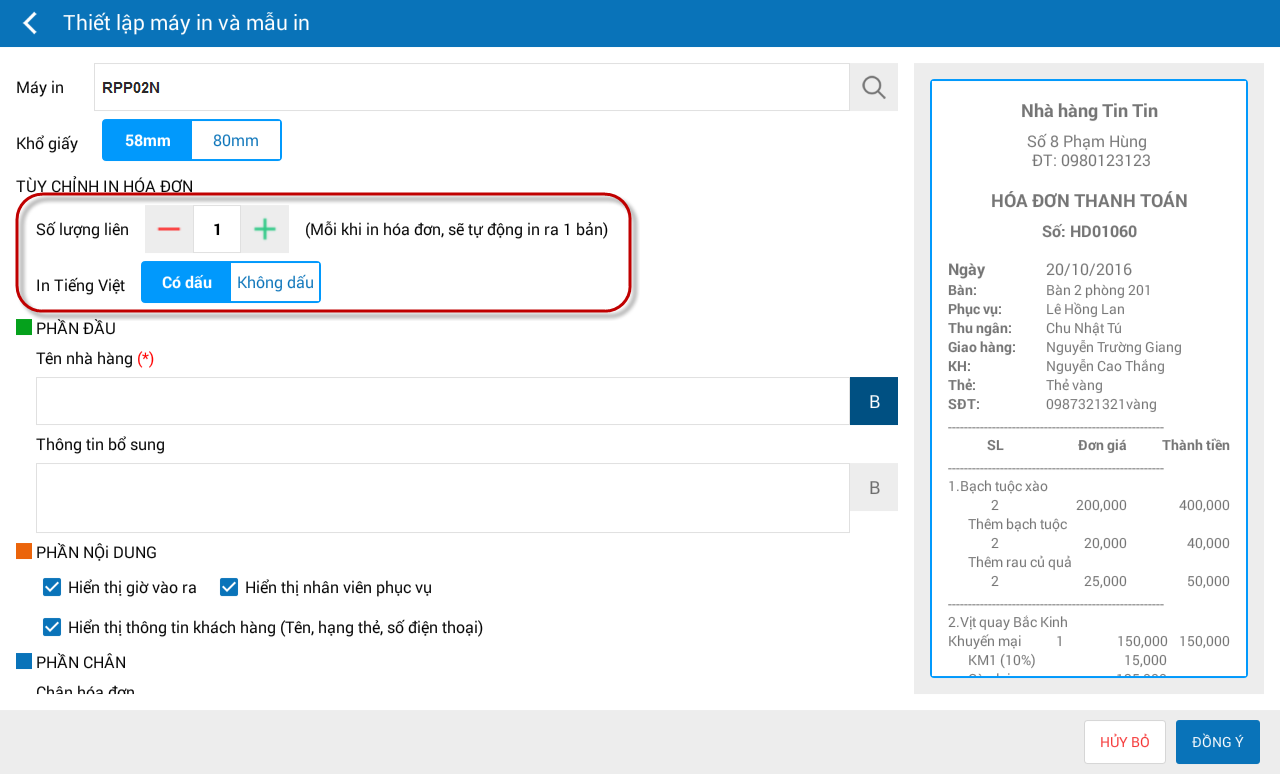Click Bạch tuộc xào item in preview
The height and width of the screenshot is (774, 1280).
pyautogui.click(x=998, y=486)
